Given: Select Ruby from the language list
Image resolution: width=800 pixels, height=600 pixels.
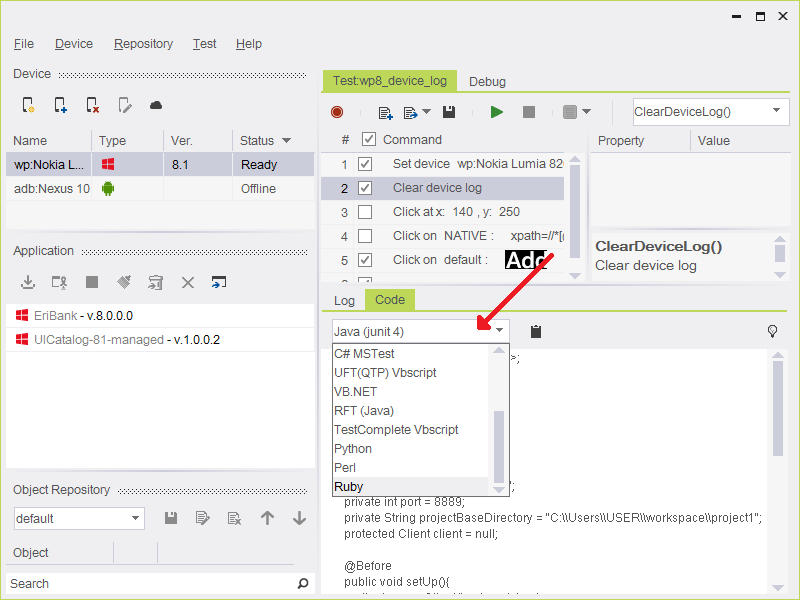Looking at the screenshot, I should [x=349, y=487].
